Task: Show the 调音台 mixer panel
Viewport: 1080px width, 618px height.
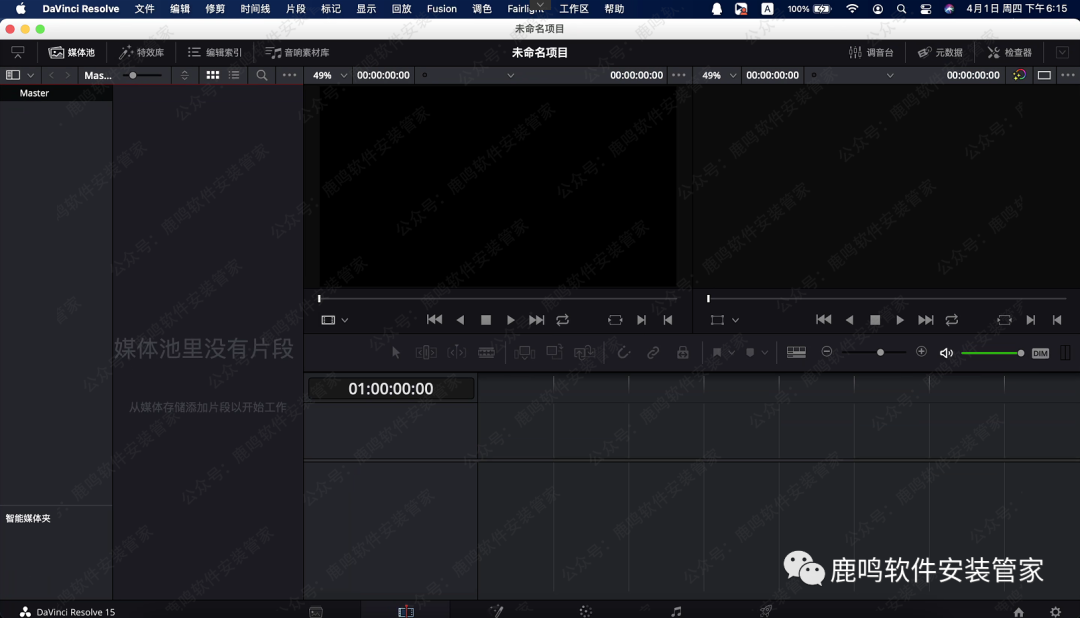Action: 871,52
